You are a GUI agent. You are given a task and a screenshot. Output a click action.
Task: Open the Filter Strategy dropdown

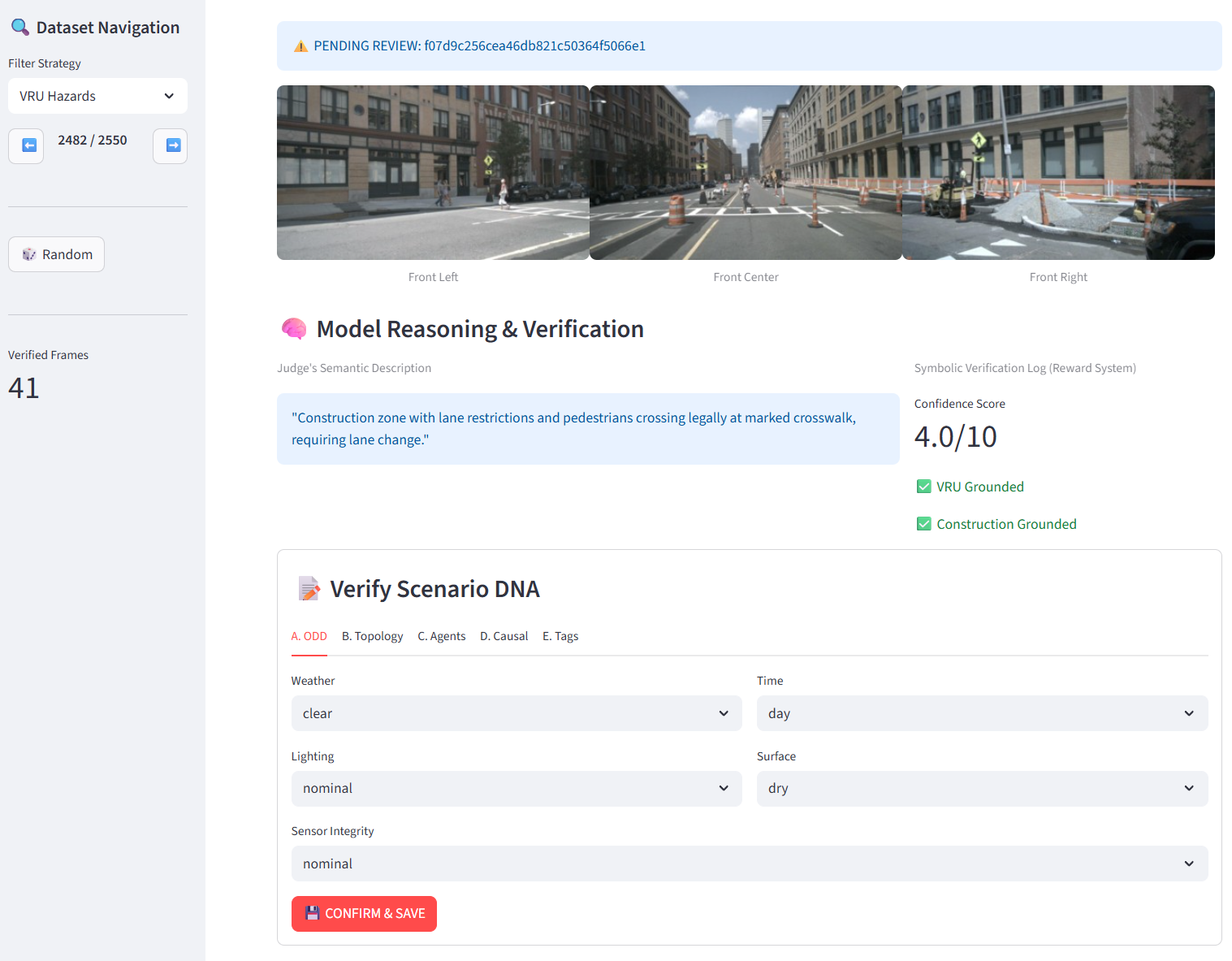coord(97,96)
